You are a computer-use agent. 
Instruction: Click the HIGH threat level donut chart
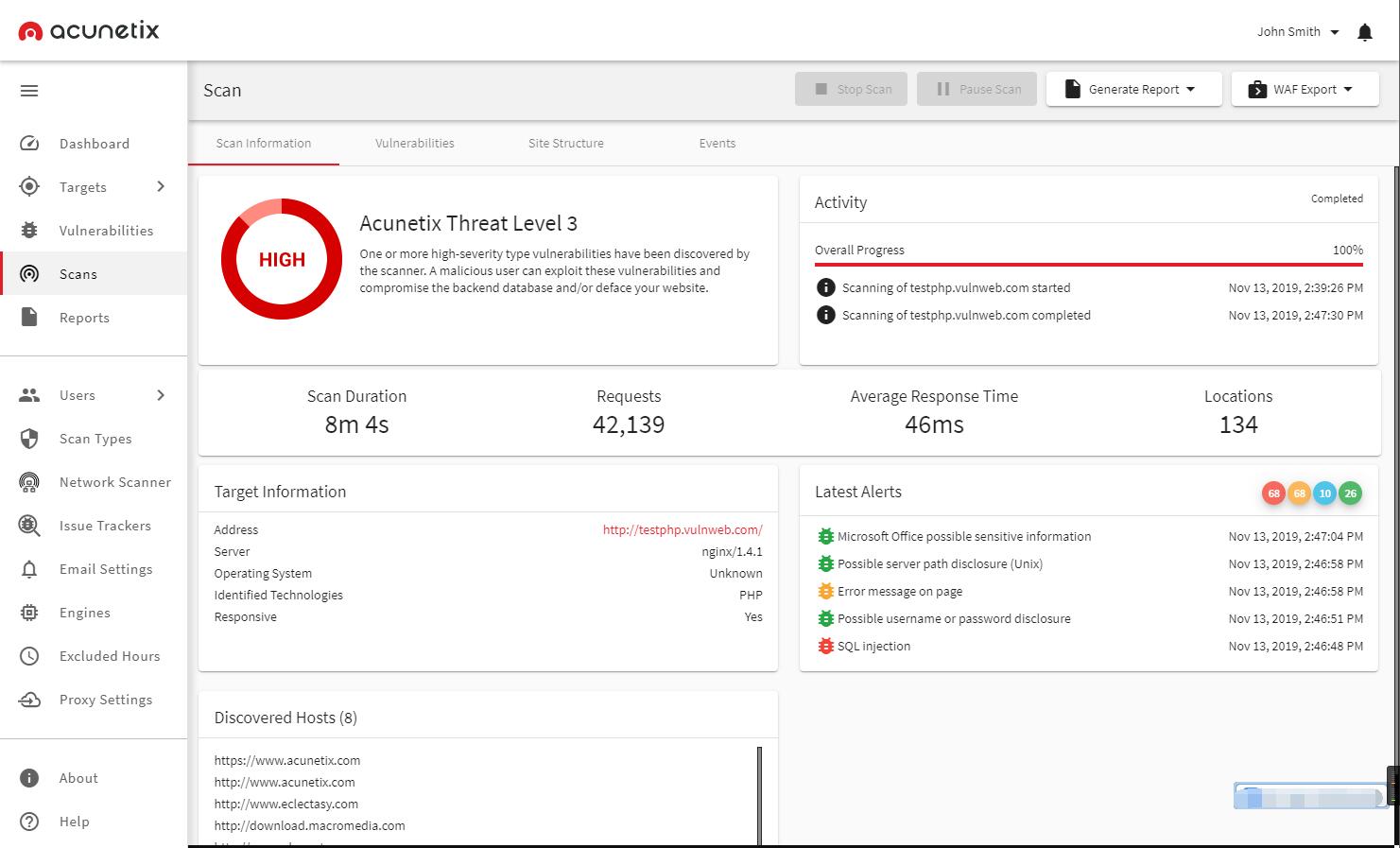coord(282,259)
